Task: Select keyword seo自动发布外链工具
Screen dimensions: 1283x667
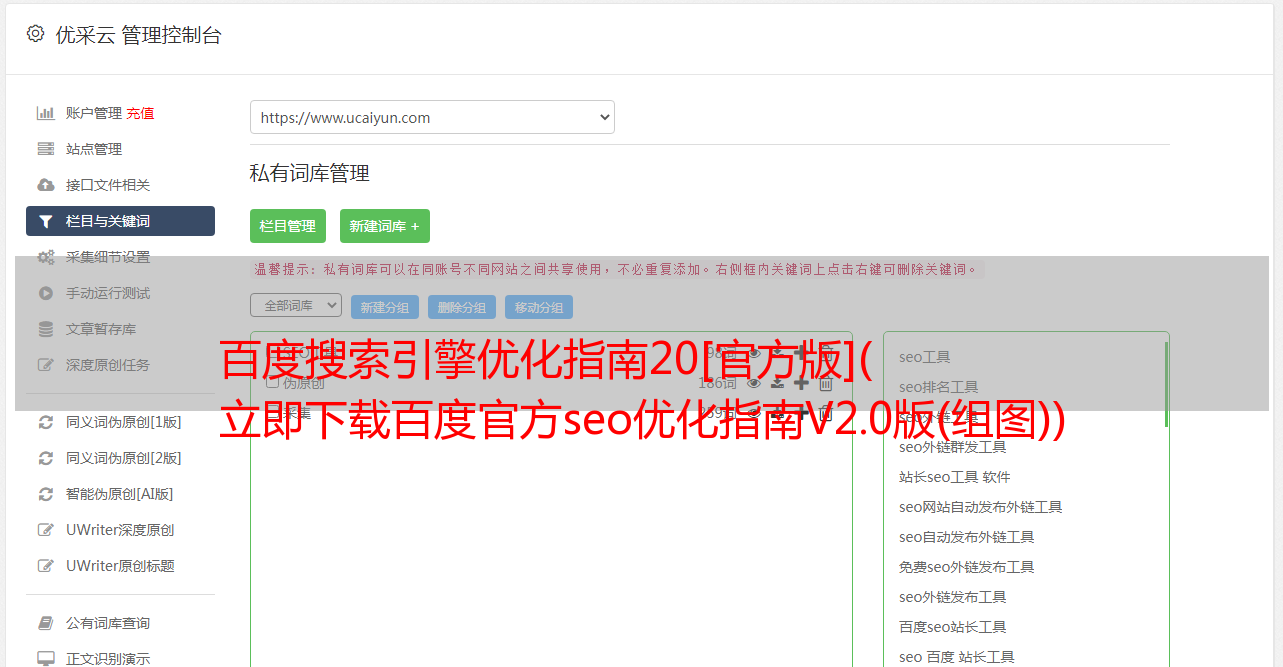Action: [x=967, y=537]
